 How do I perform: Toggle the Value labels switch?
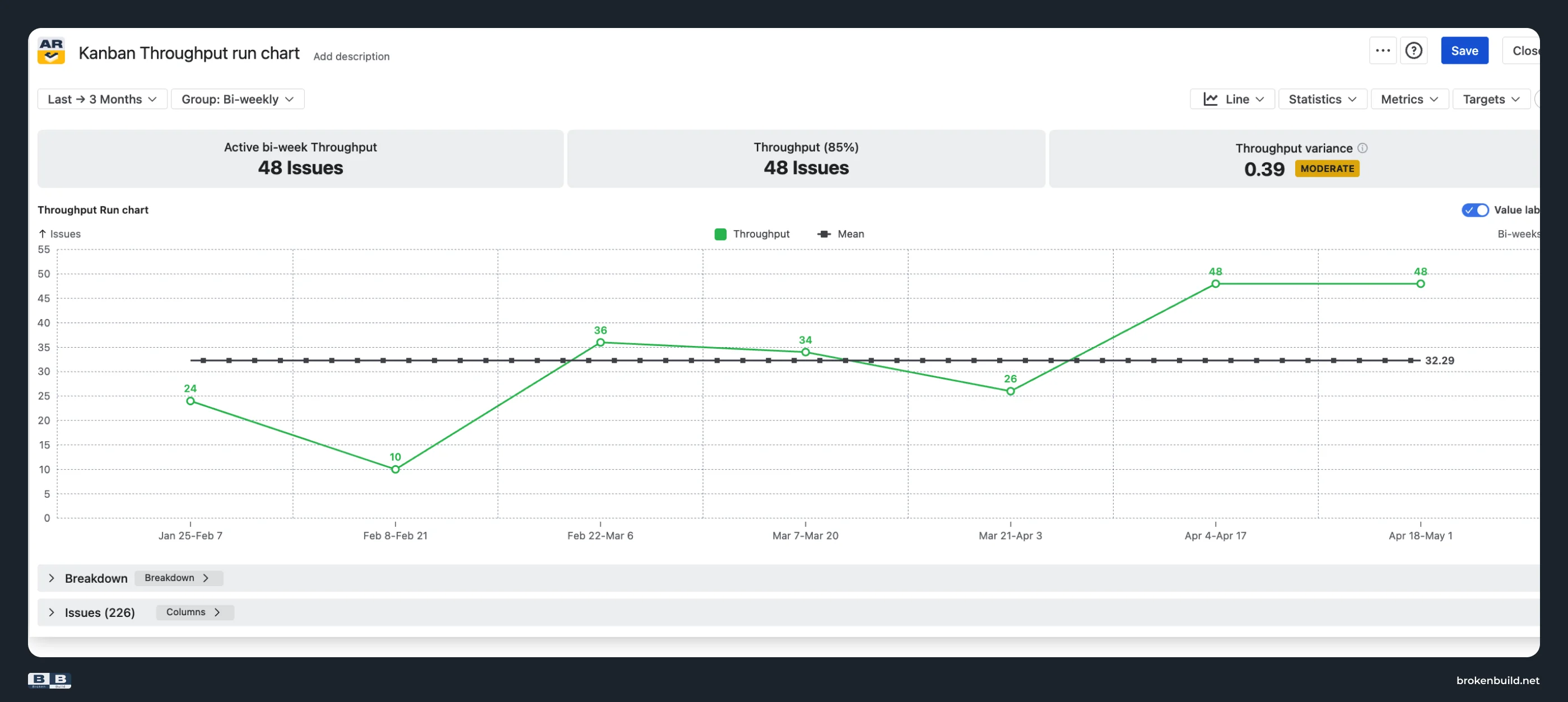coord(1475,210)
